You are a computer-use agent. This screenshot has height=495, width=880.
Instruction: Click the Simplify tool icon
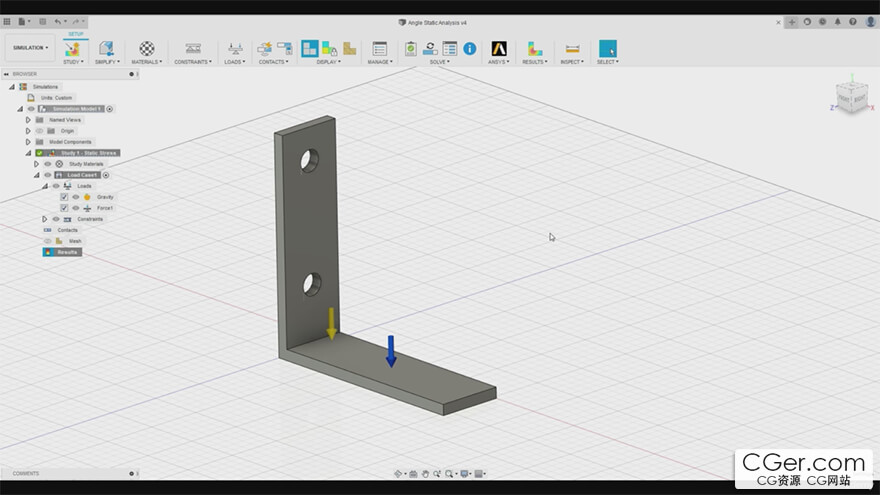point(106,48)
